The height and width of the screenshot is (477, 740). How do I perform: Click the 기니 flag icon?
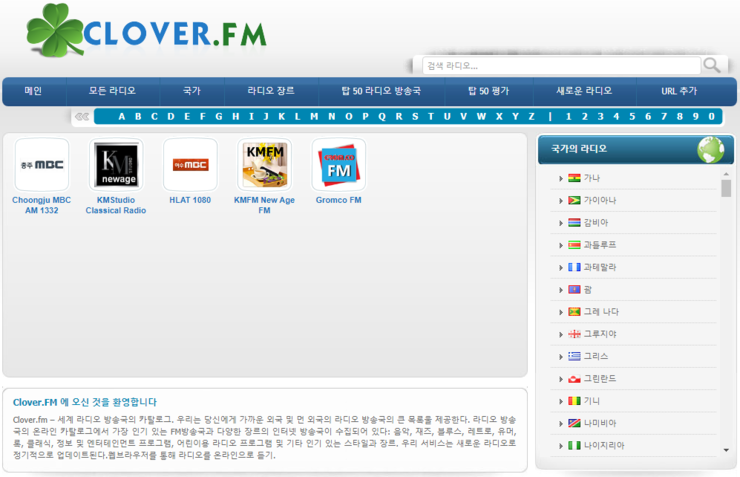(x=574, y=401)
